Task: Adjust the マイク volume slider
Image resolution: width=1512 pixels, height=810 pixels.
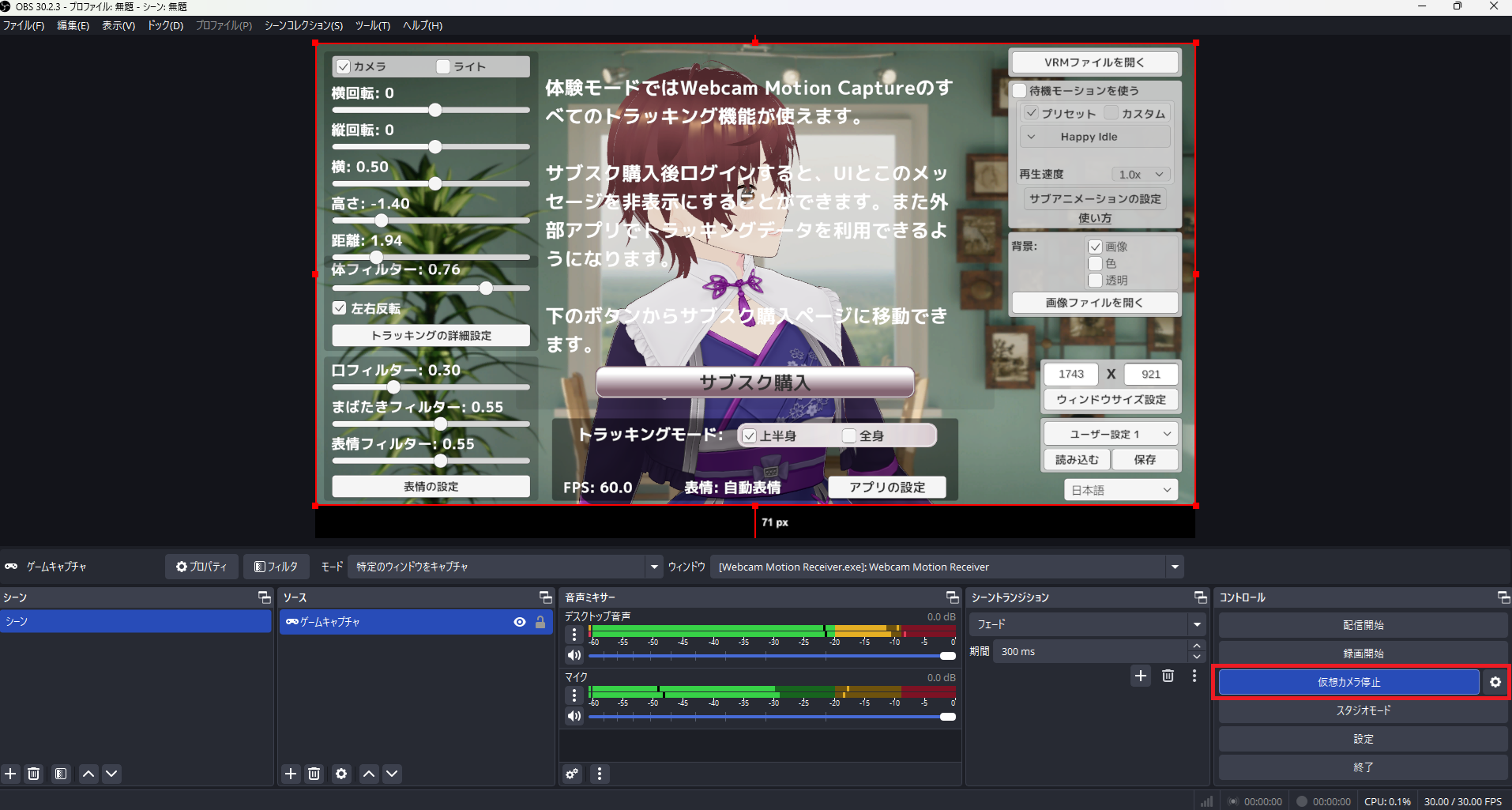Action: coord(773,717)
